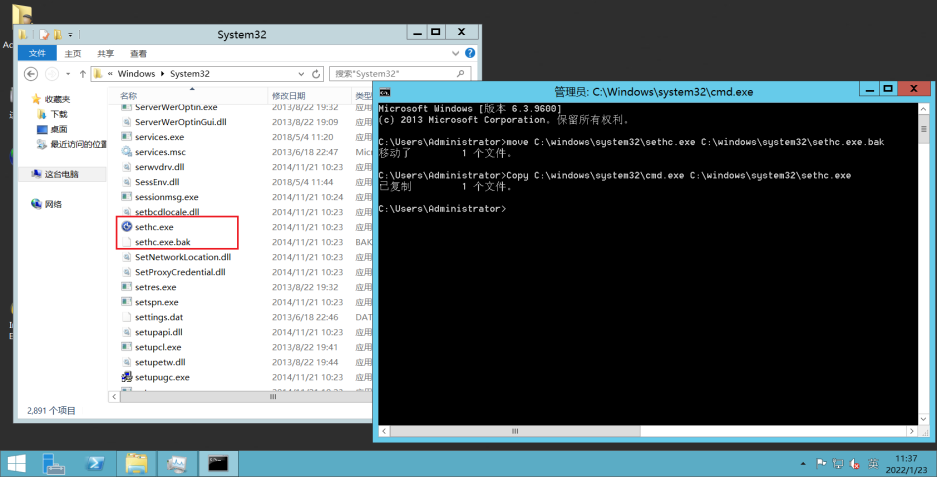Viewport: 937px width, 477px height.
Task: Open the 文件 ribbon tab
Action: (x=37, y=53)
